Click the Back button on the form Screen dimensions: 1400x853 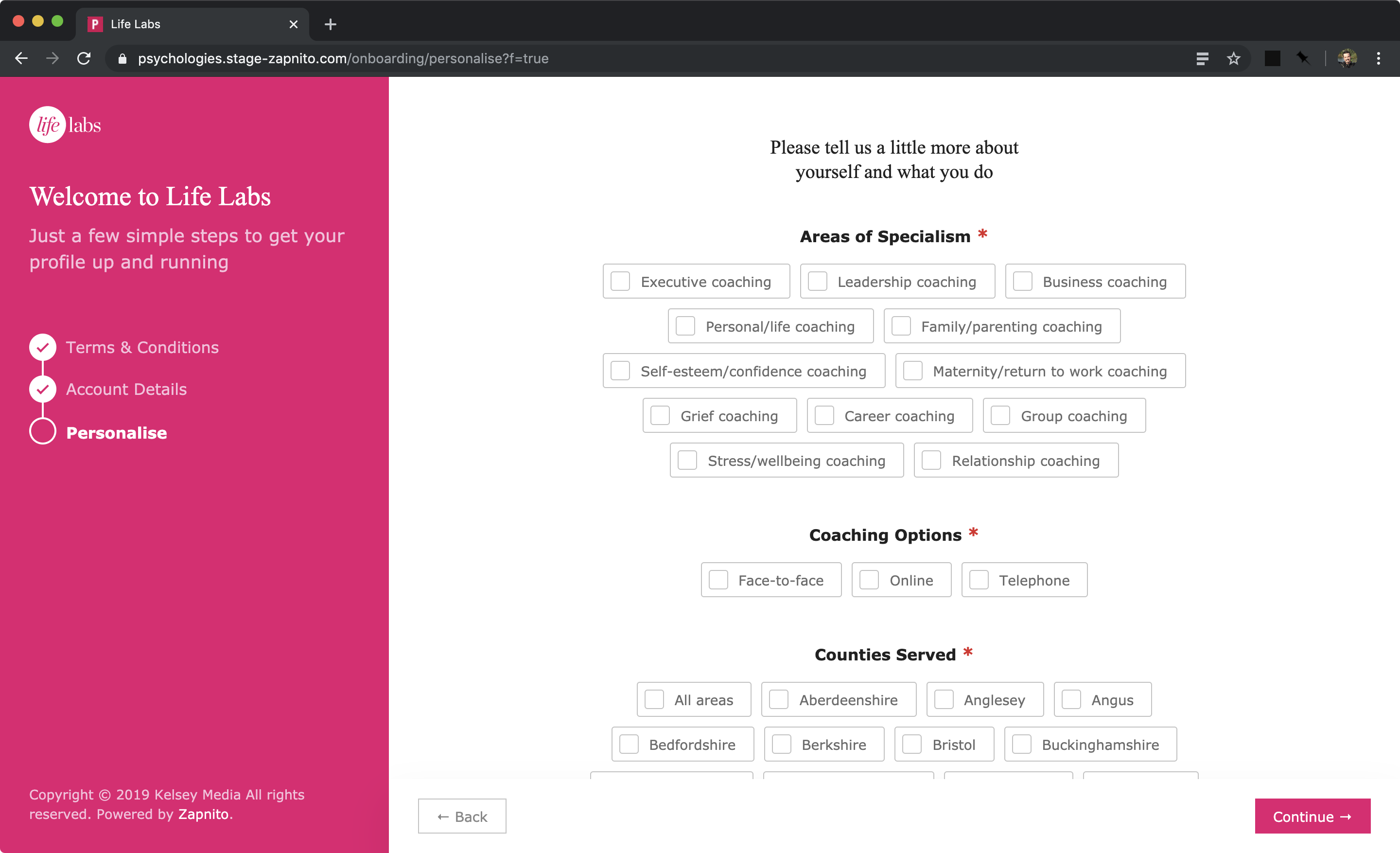[461, 816]
